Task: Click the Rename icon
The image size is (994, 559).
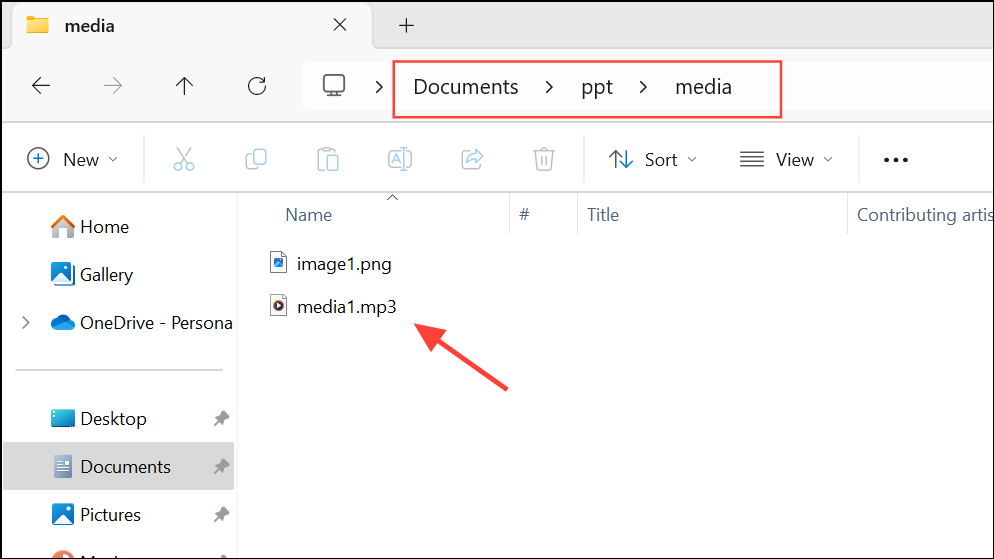Action: pos(400,159)
